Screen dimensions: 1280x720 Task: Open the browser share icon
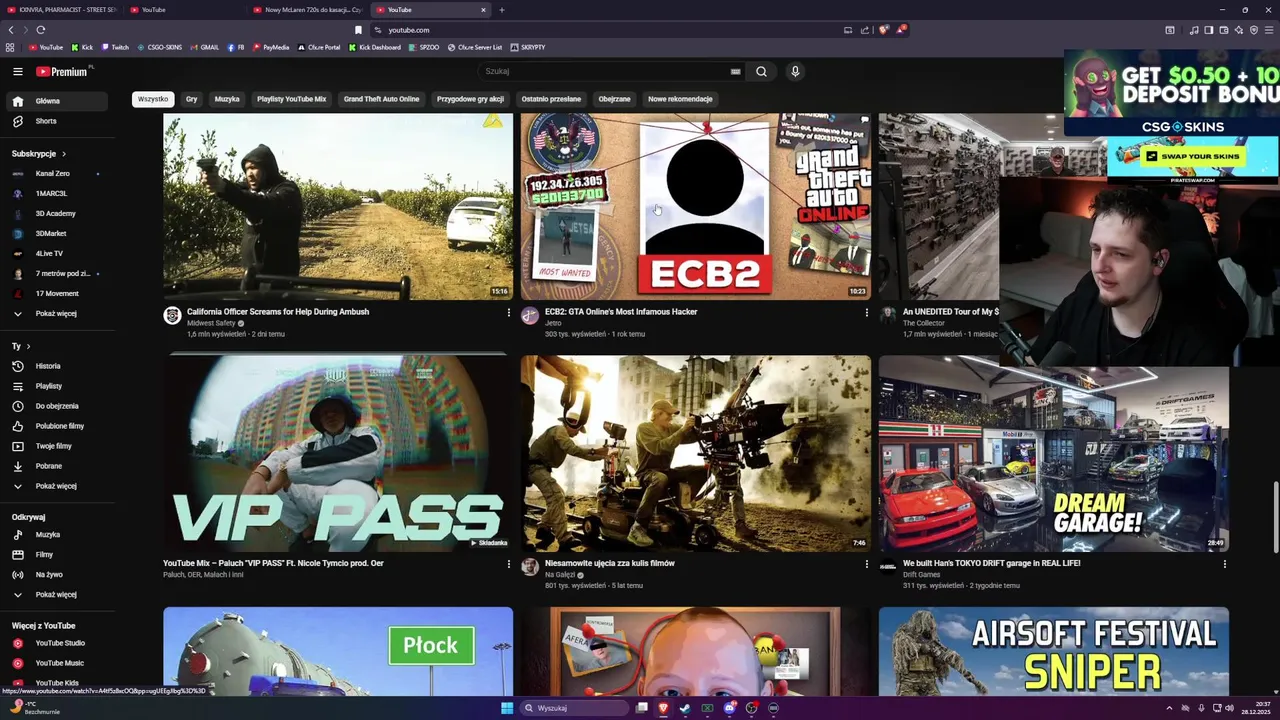(865, 30)
